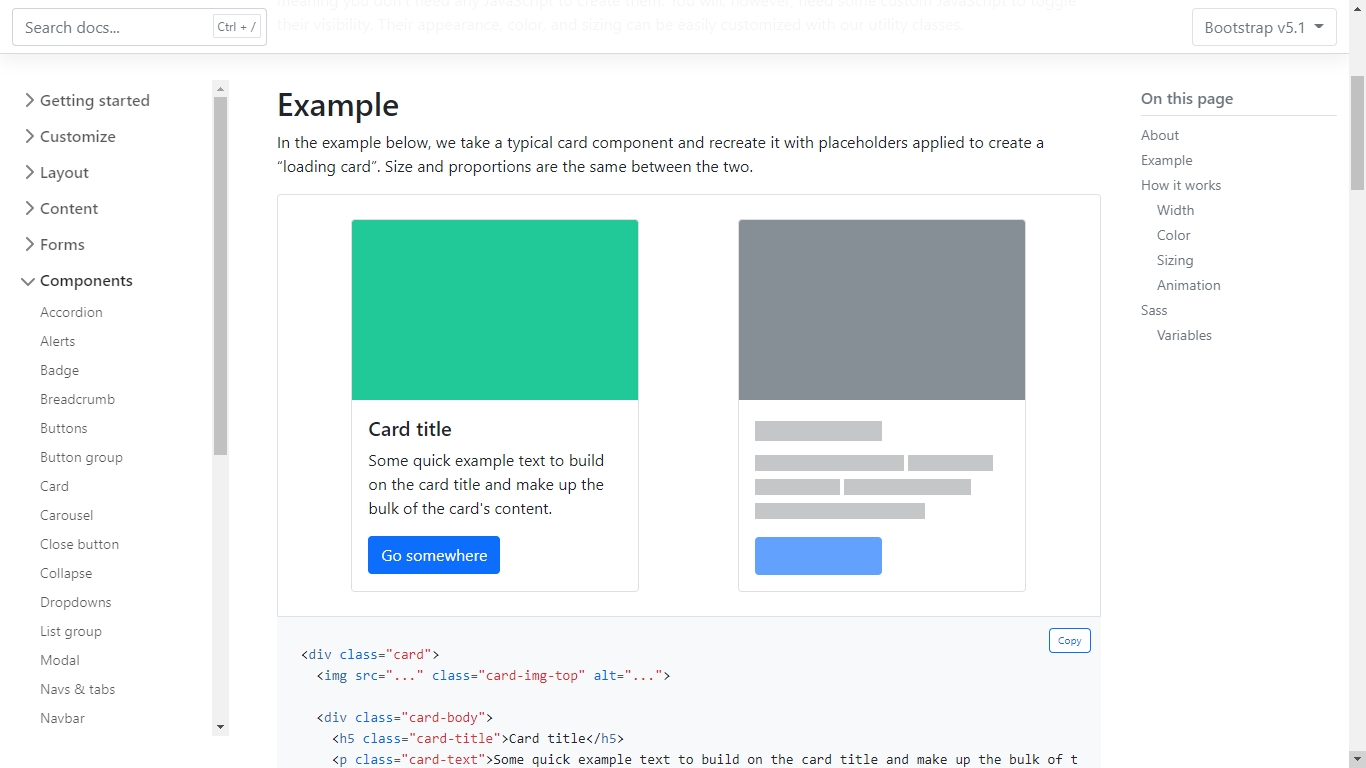Go to the Modal component page
1366x768 pixels.
[59, 660]
